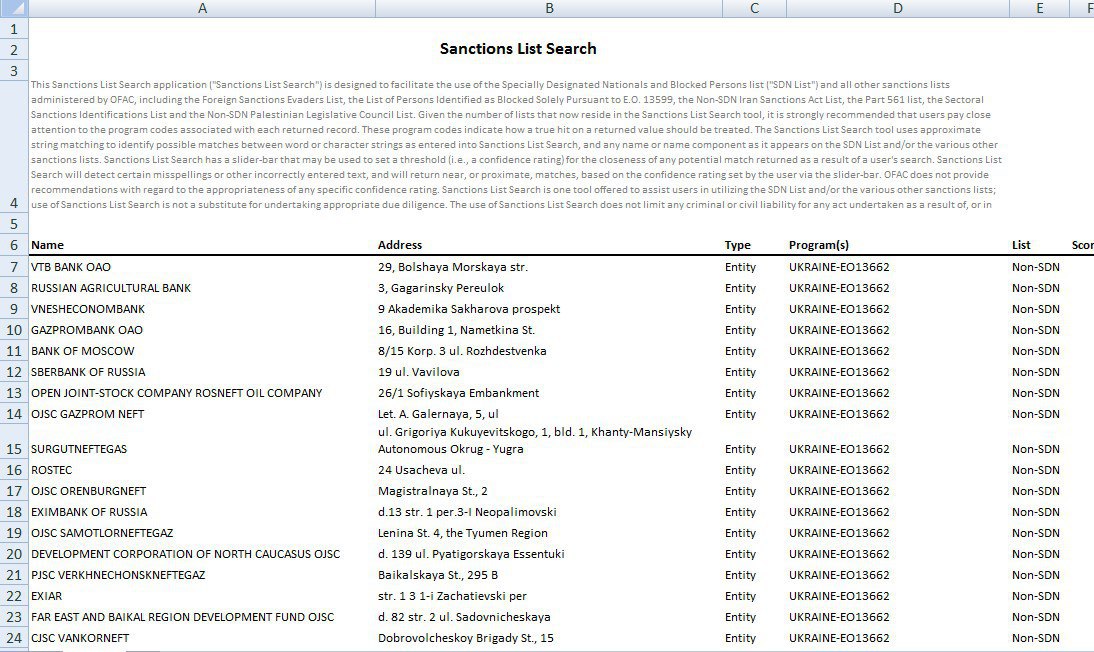Click the Name column heading cell

click(x=202, y=245)
